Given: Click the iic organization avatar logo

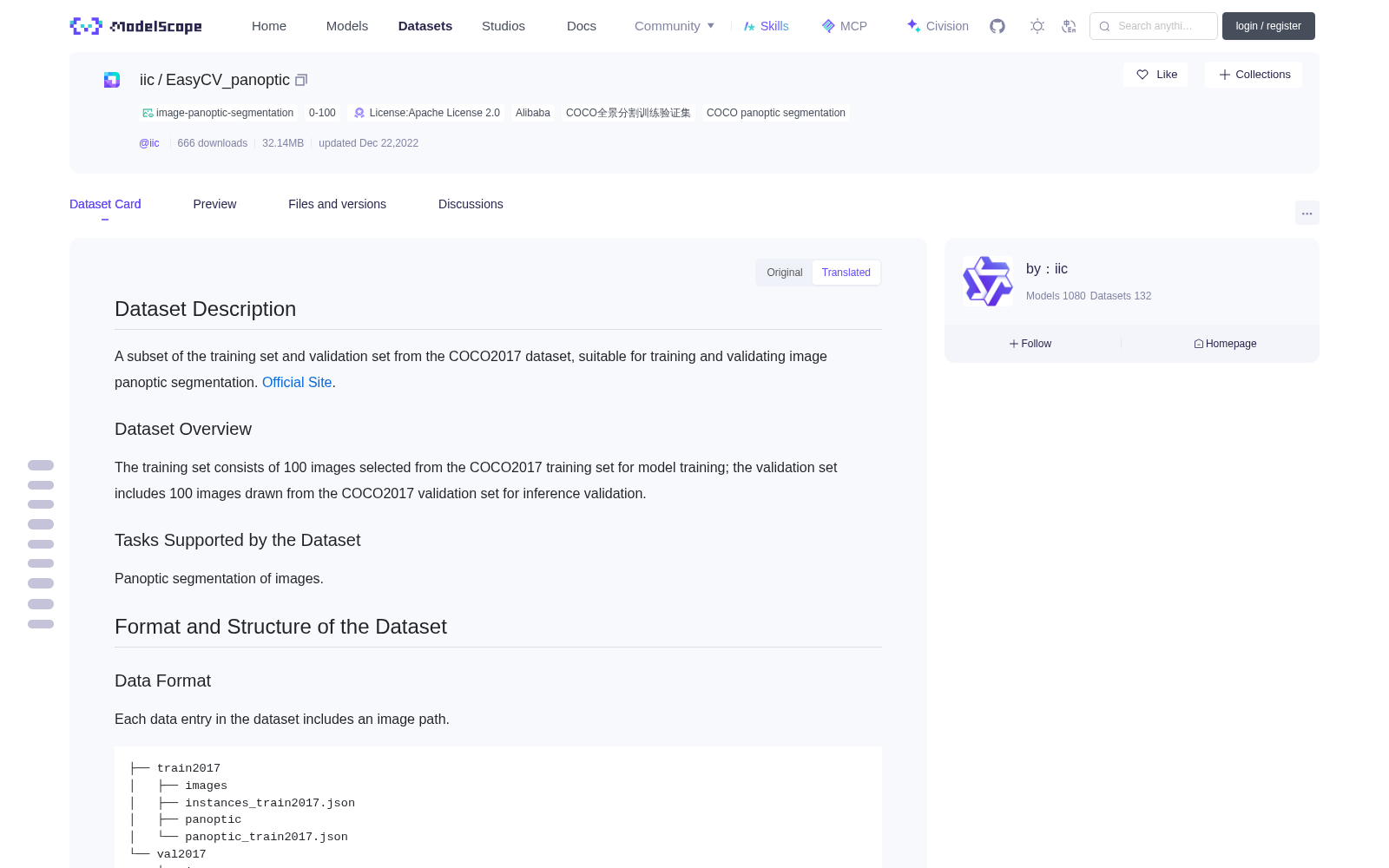Looking at the screenshot, I should click(988, 281).
